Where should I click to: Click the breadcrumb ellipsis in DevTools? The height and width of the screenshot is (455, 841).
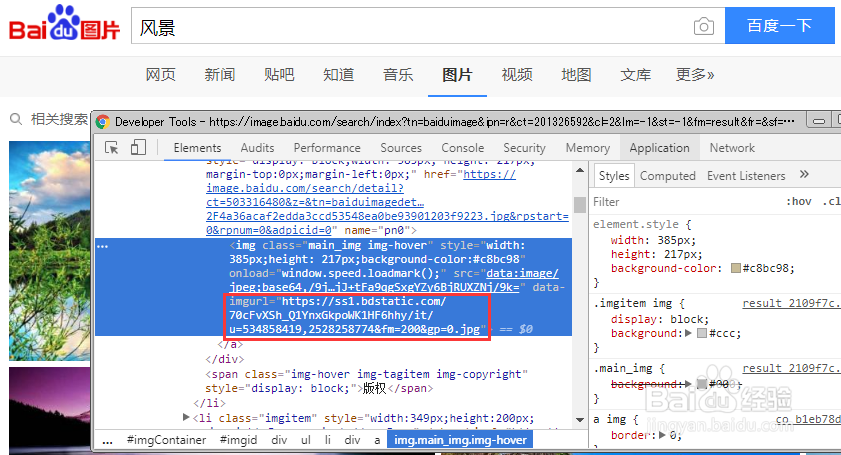point(107,441)
